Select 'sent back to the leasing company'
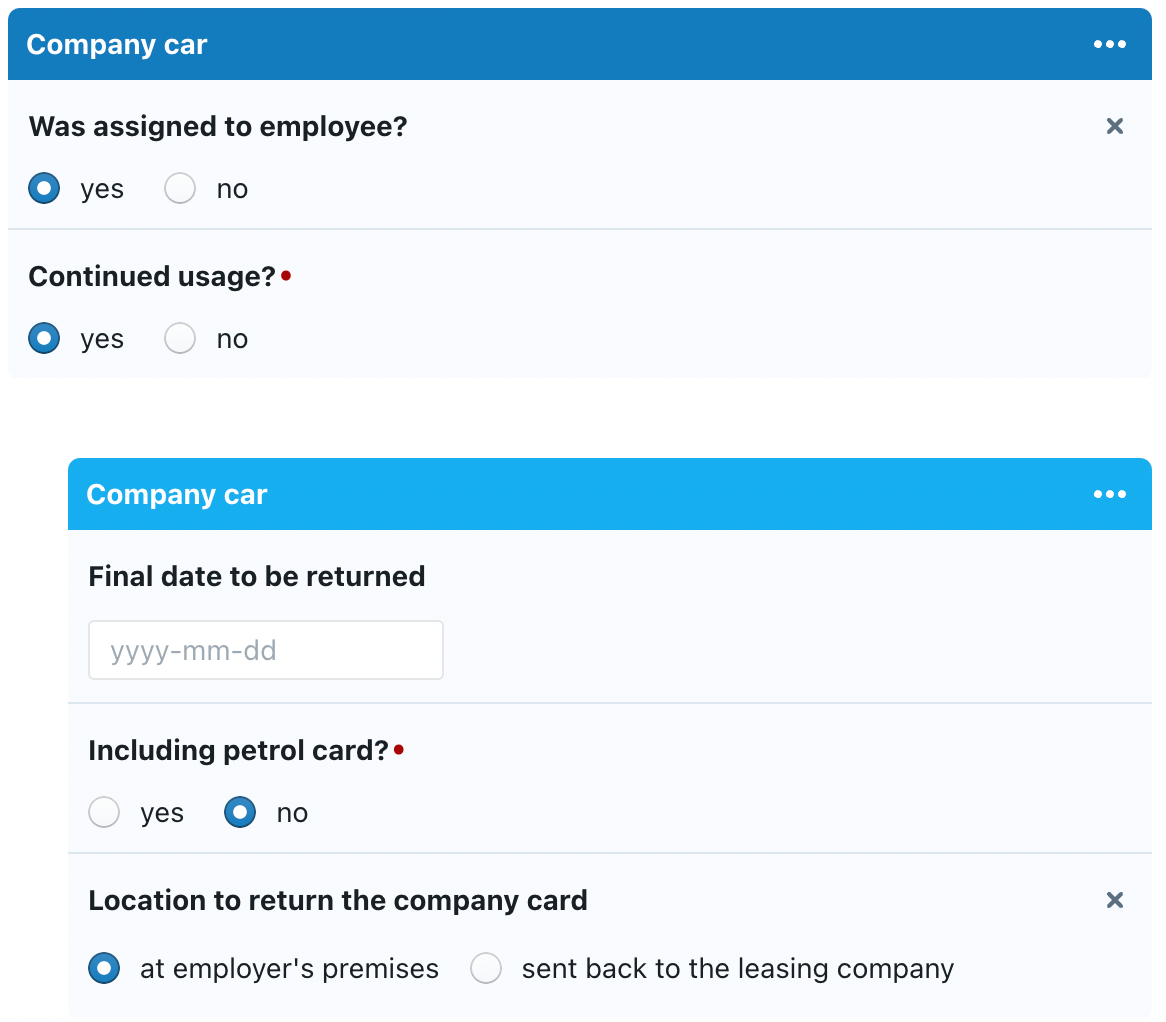 point(486,969)
